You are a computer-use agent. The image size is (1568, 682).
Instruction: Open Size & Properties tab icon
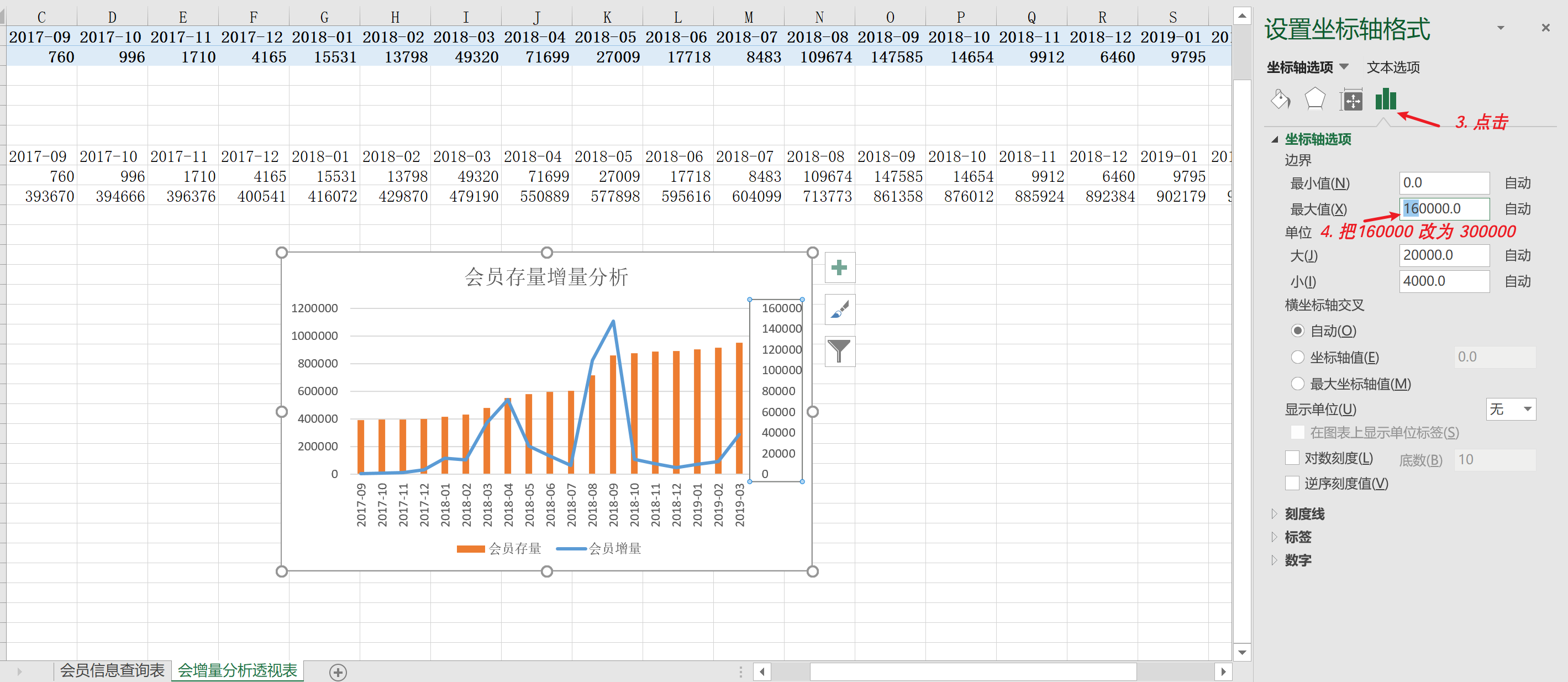pyautogui.click(x=1351, y=100)
